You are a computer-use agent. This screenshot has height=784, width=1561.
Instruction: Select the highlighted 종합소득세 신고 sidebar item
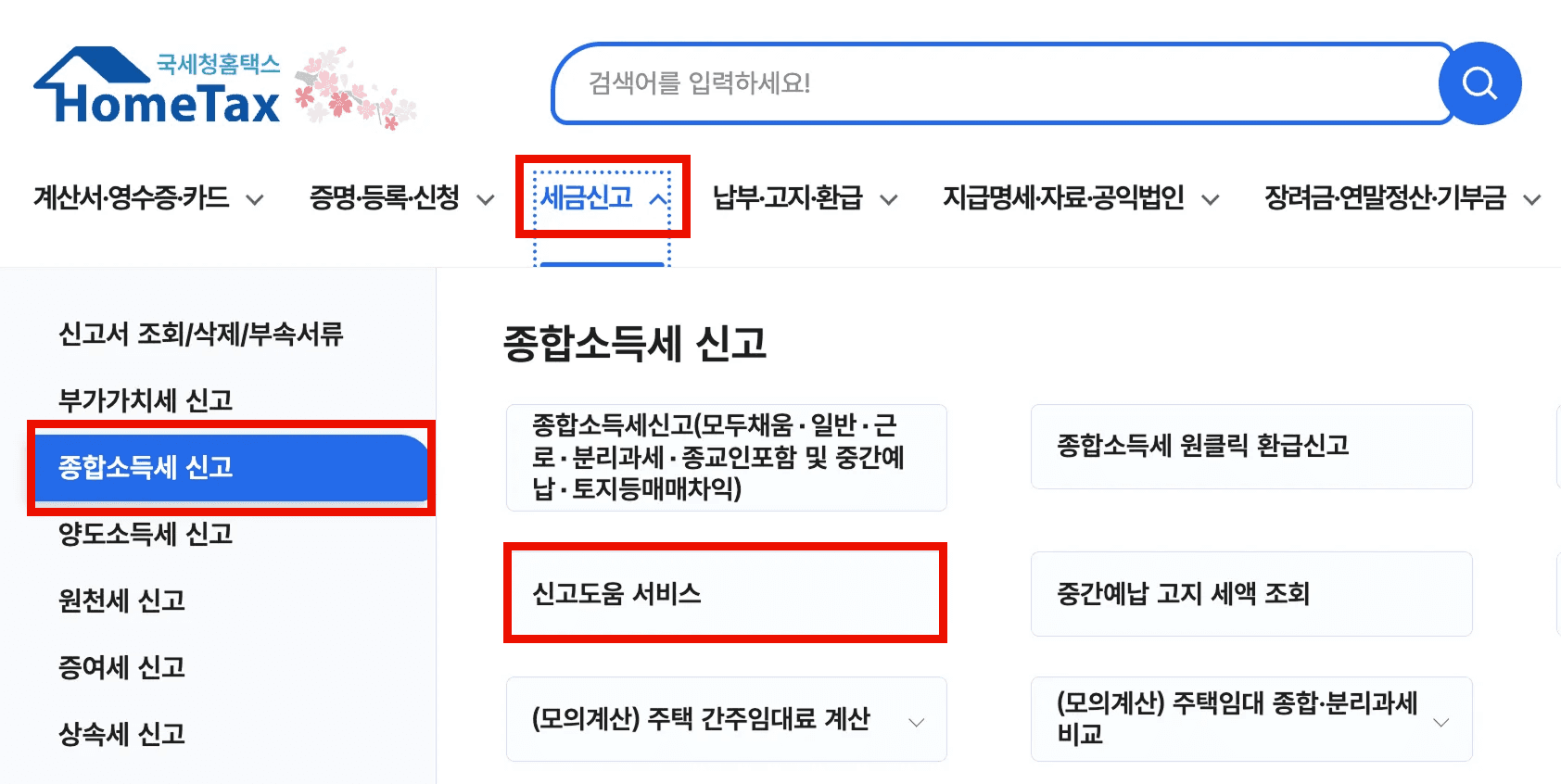[146, 467]
